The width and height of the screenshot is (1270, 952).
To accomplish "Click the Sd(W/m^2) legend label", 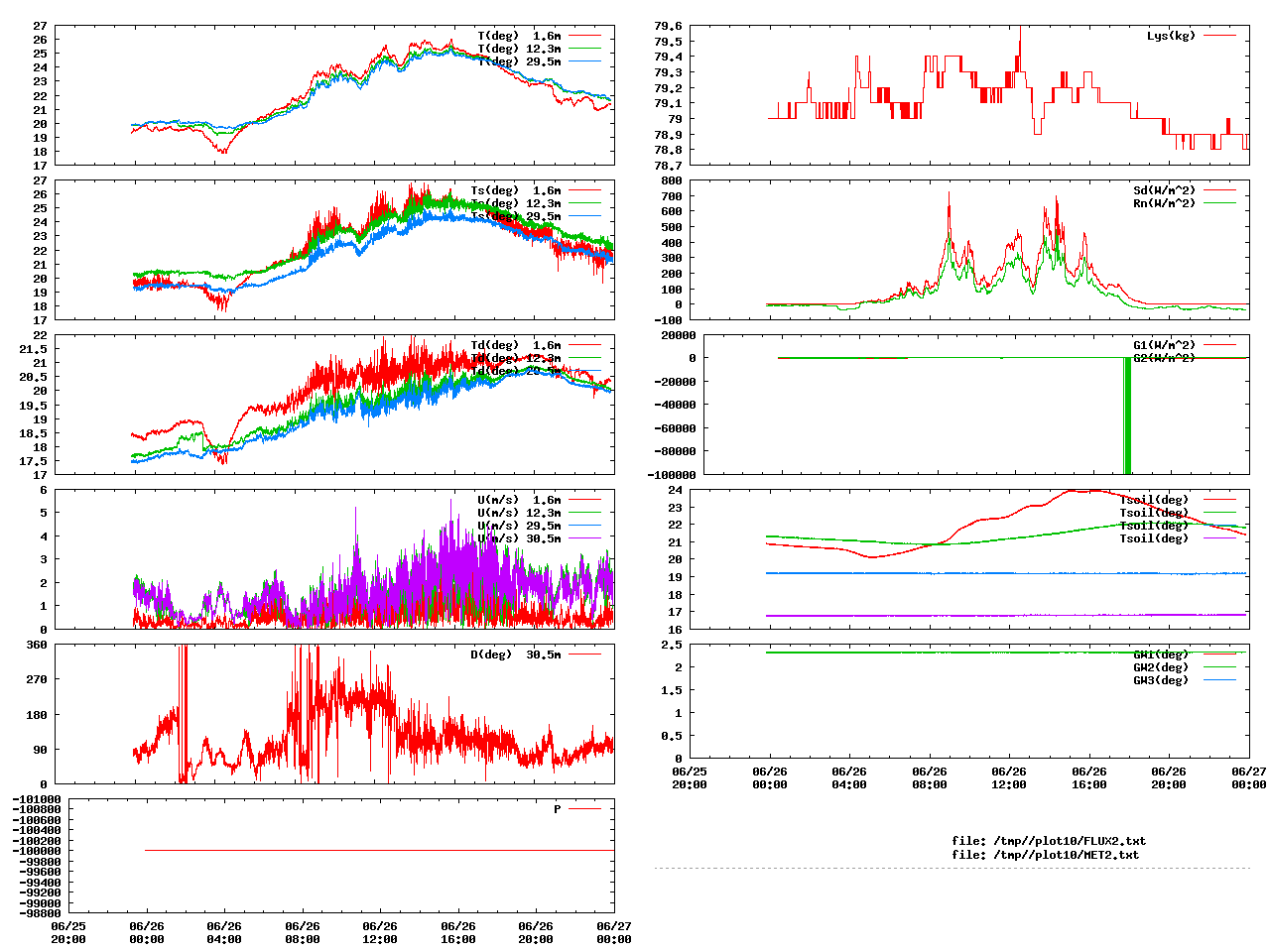I will (1164, 190).
